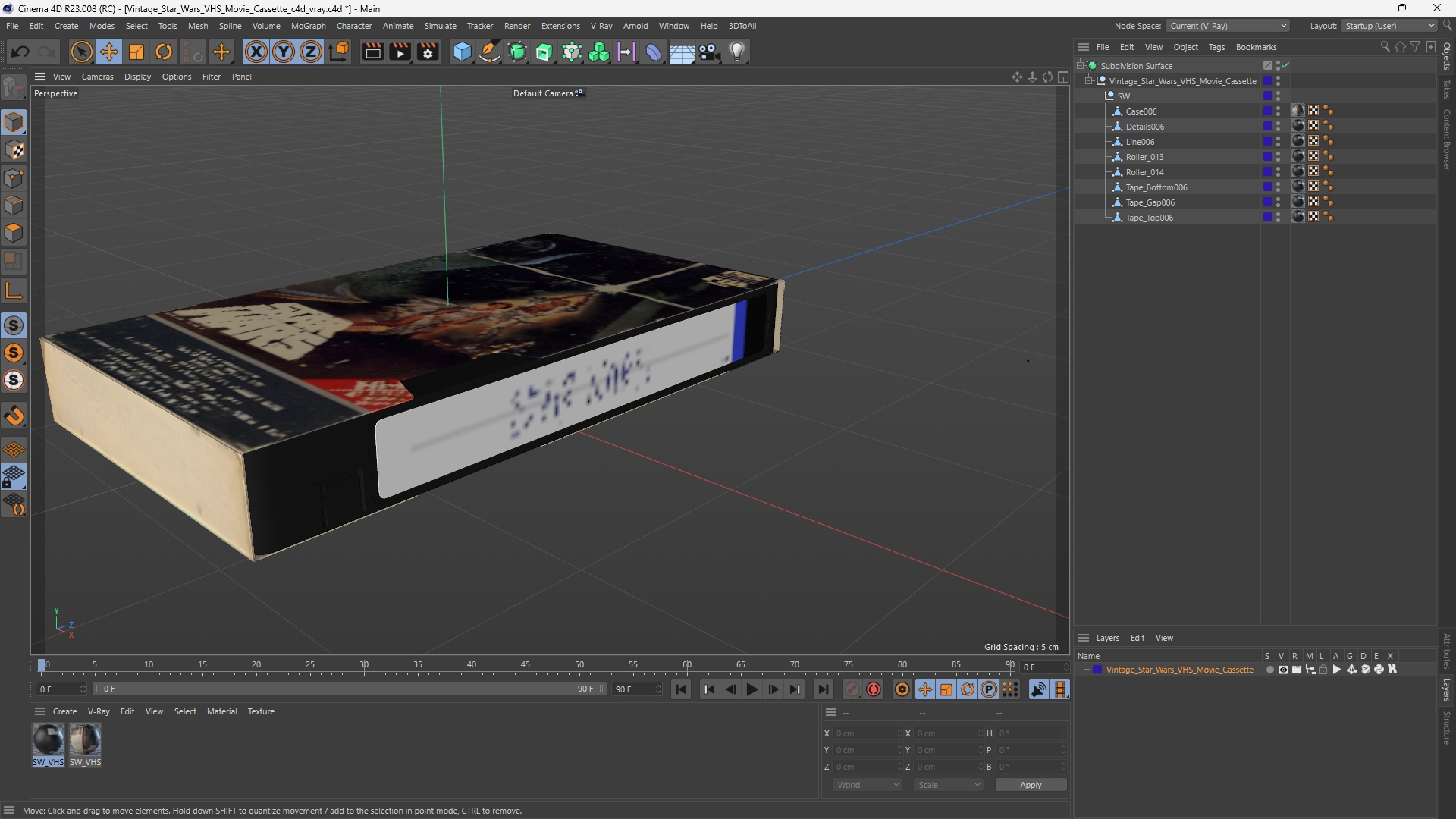Image resolution: width=1456 pixels, height=819 pixels.
Task: Select the Live Selection tool
Action: point(81,52)
